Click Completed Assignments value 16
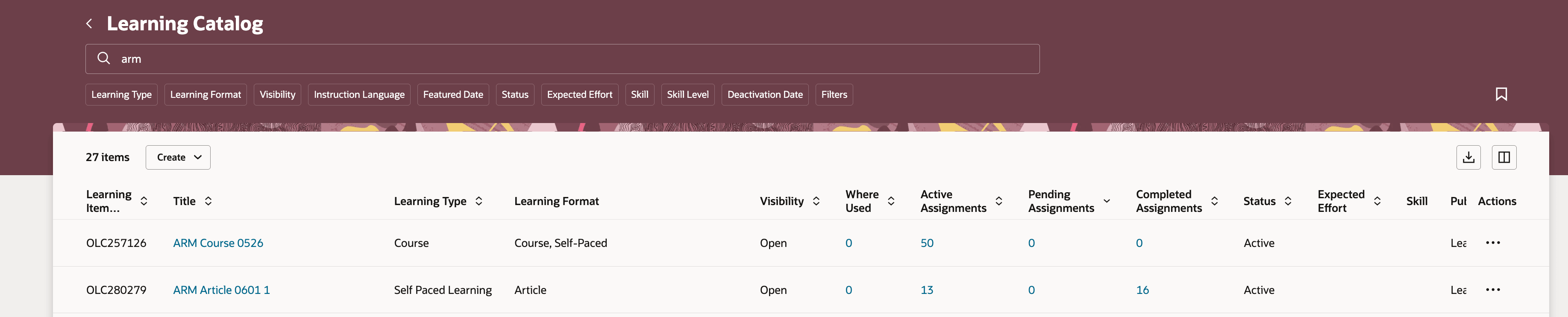 coord(1142,290)
